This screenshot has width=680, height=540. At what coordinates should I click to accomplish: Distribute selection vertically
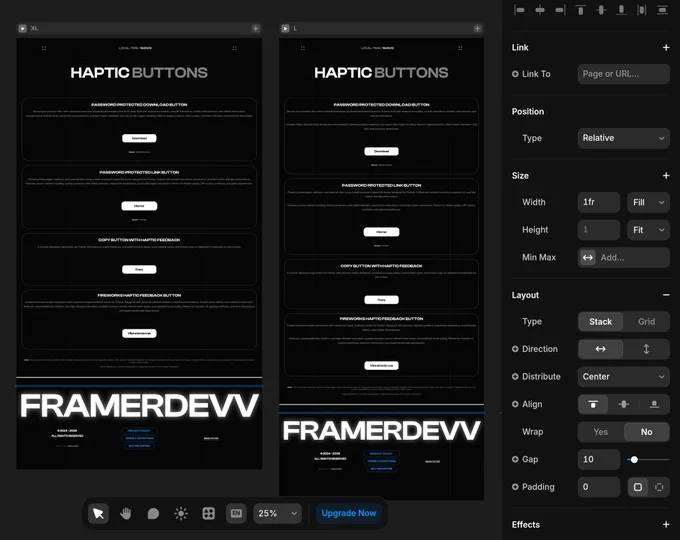point(662,10)
